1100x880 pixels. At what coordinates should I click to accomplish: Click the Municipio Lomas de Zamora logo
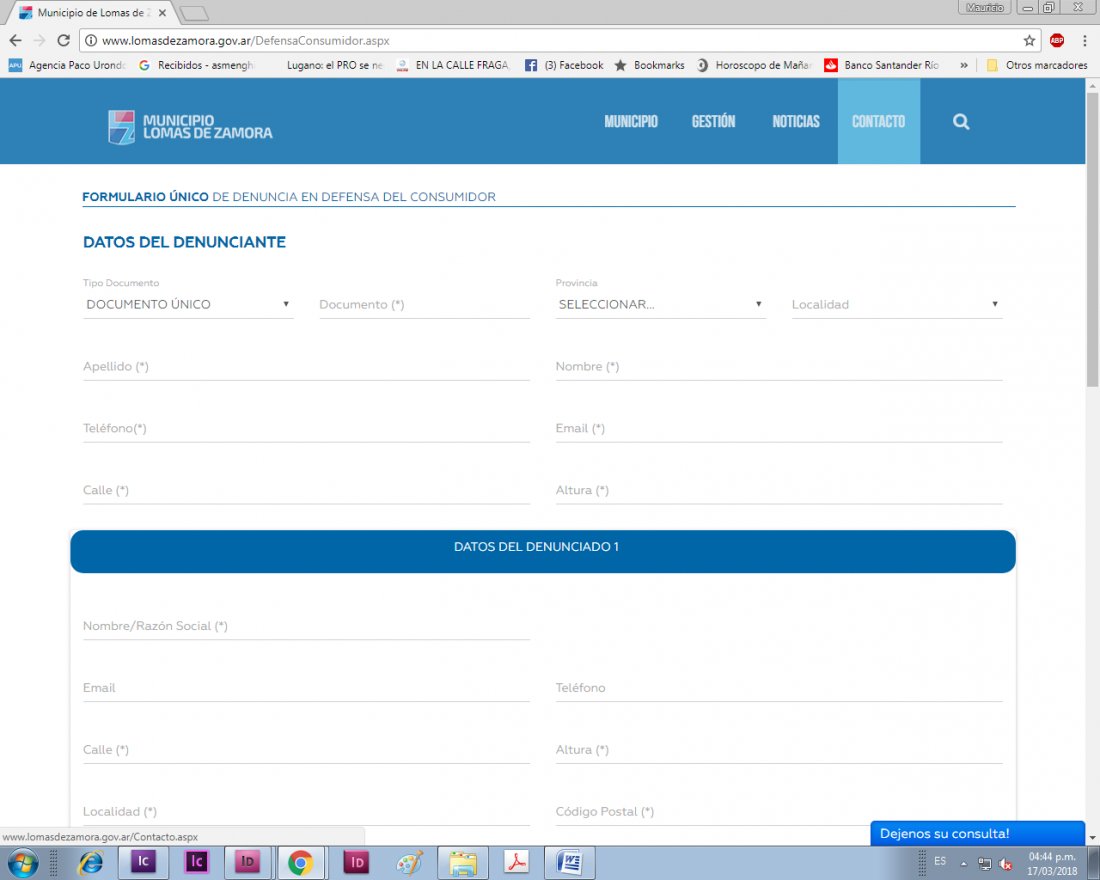coord(190,127)
